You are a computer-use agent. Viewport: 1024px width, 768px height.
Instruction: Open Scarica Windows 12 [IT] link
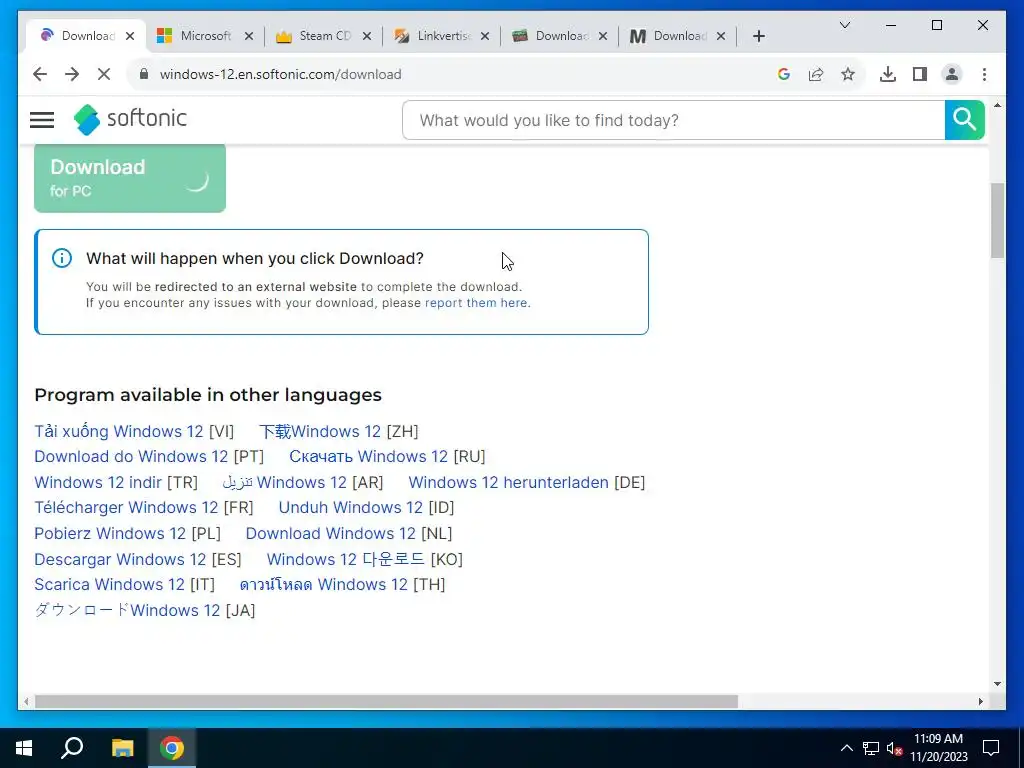(x=110, y=584)
